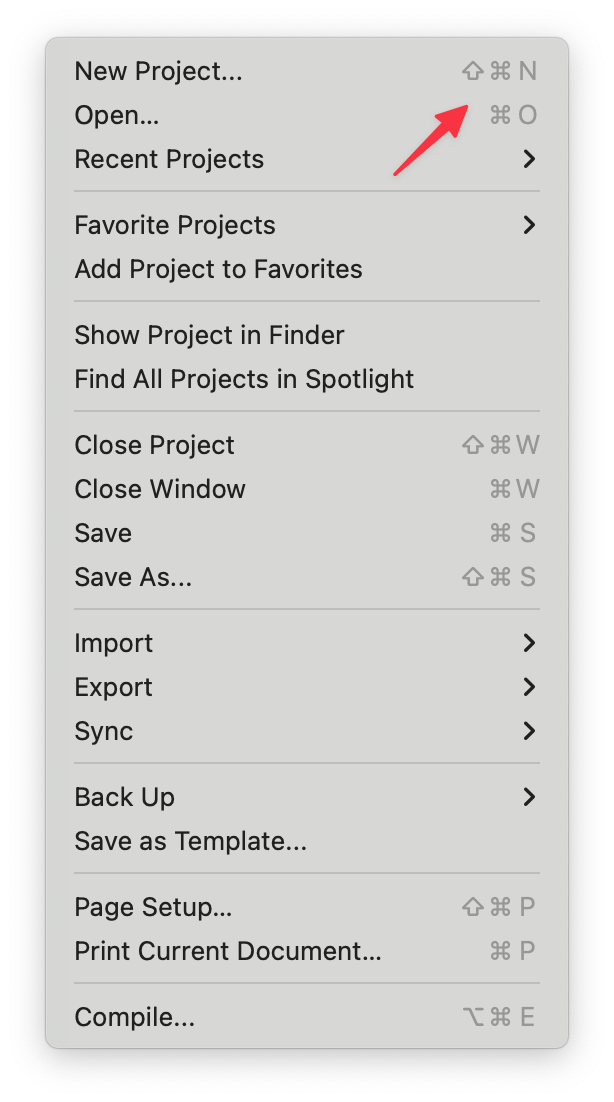Expand the Sync submenu
Image resolution: width=614 pixels, height=1102 pixels.
pos(103,731)
